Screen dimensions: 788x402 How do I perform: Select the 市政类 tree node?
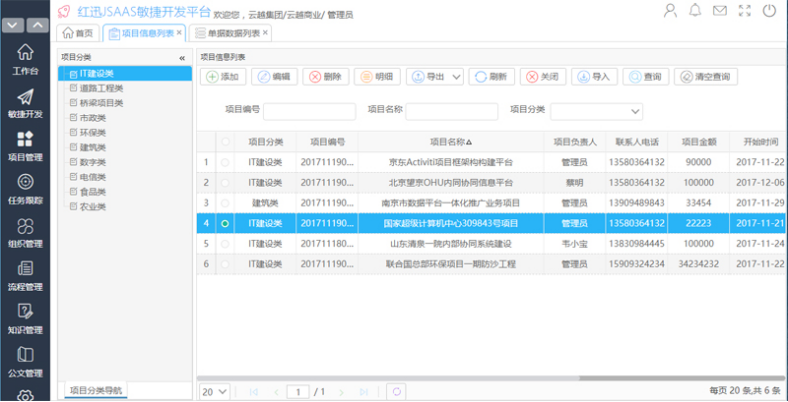tap(92, 118)
